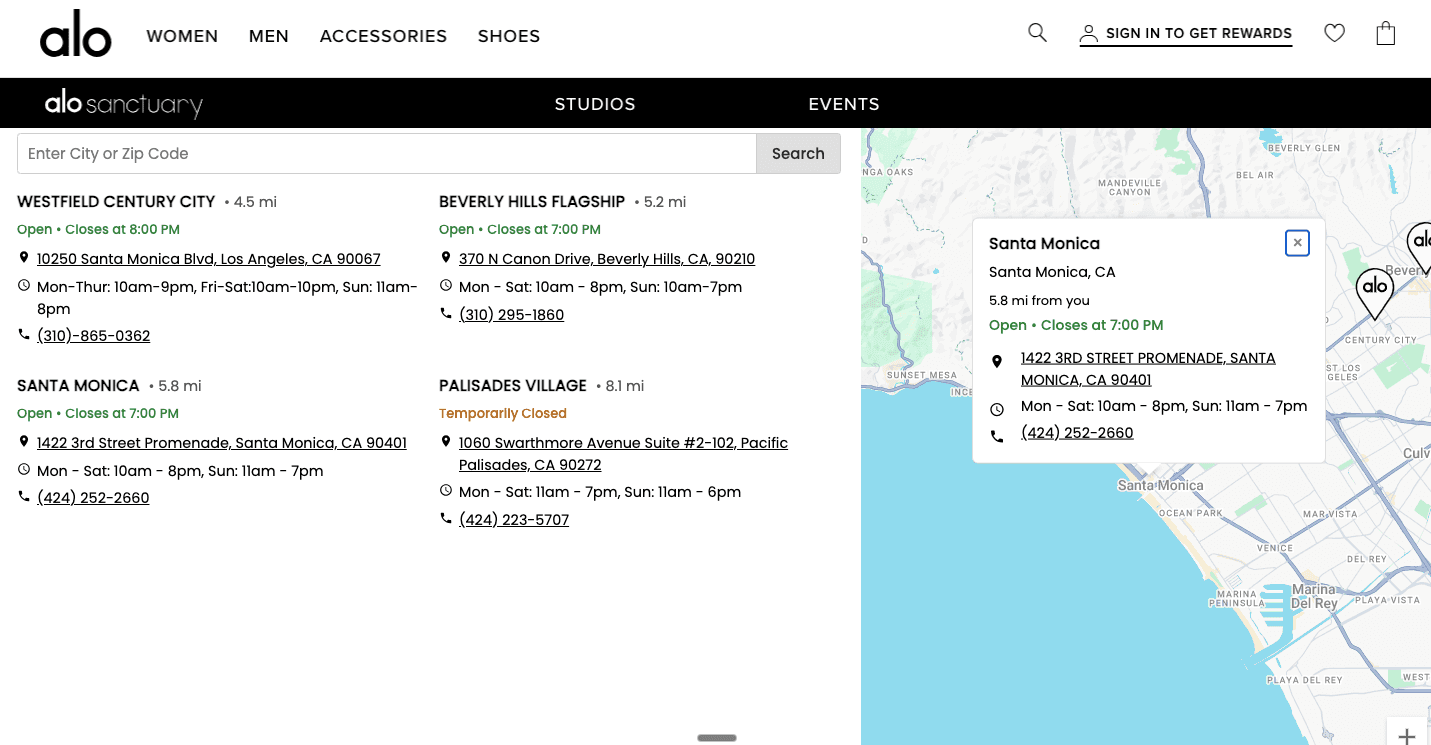Select the Palisades Village store title
Image resolution: width=1431 pixels, height=745 pixels.
click(513, 386)
